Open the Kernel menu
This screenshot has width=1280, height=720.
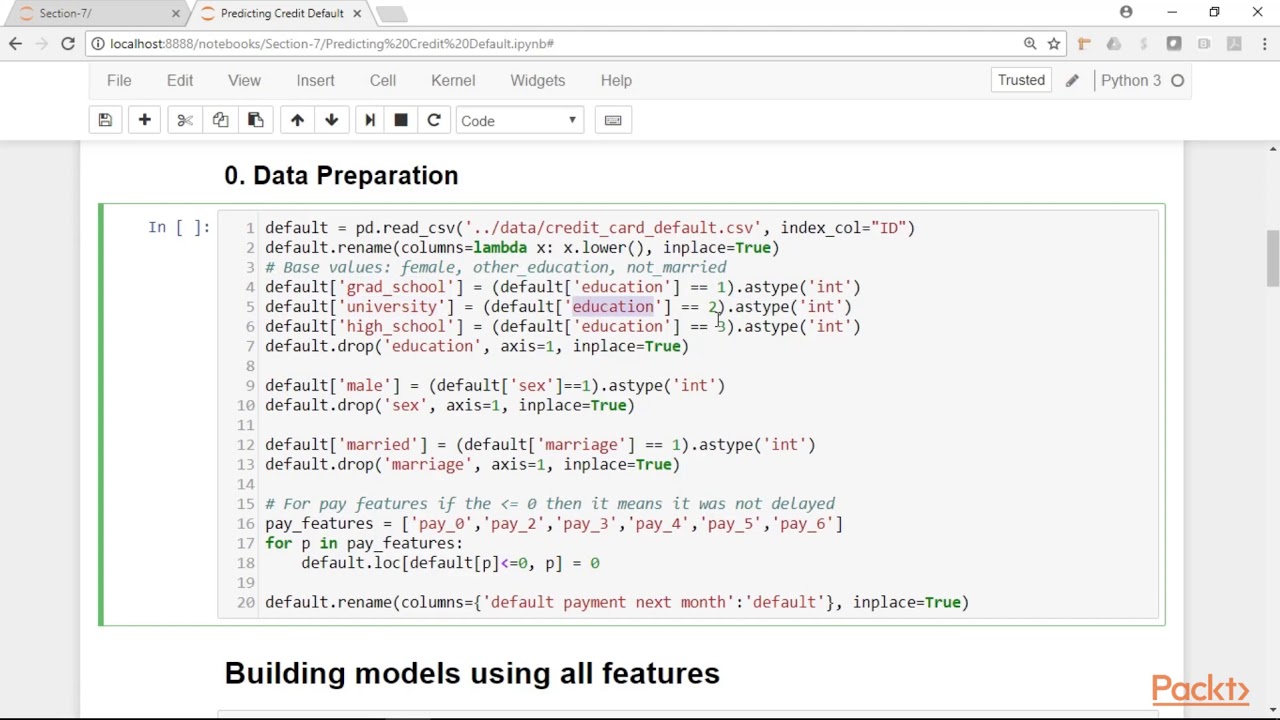[x=453, y=81]
